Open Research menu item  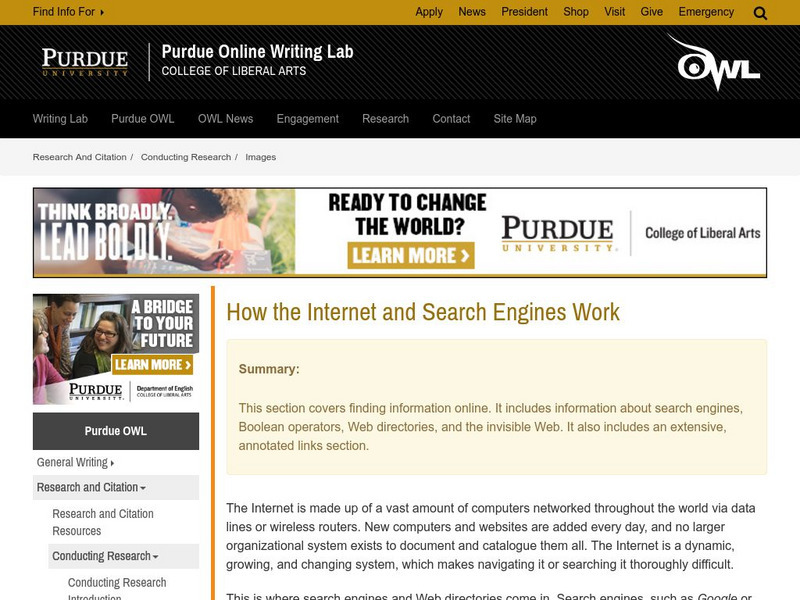(x=386, y=119)
